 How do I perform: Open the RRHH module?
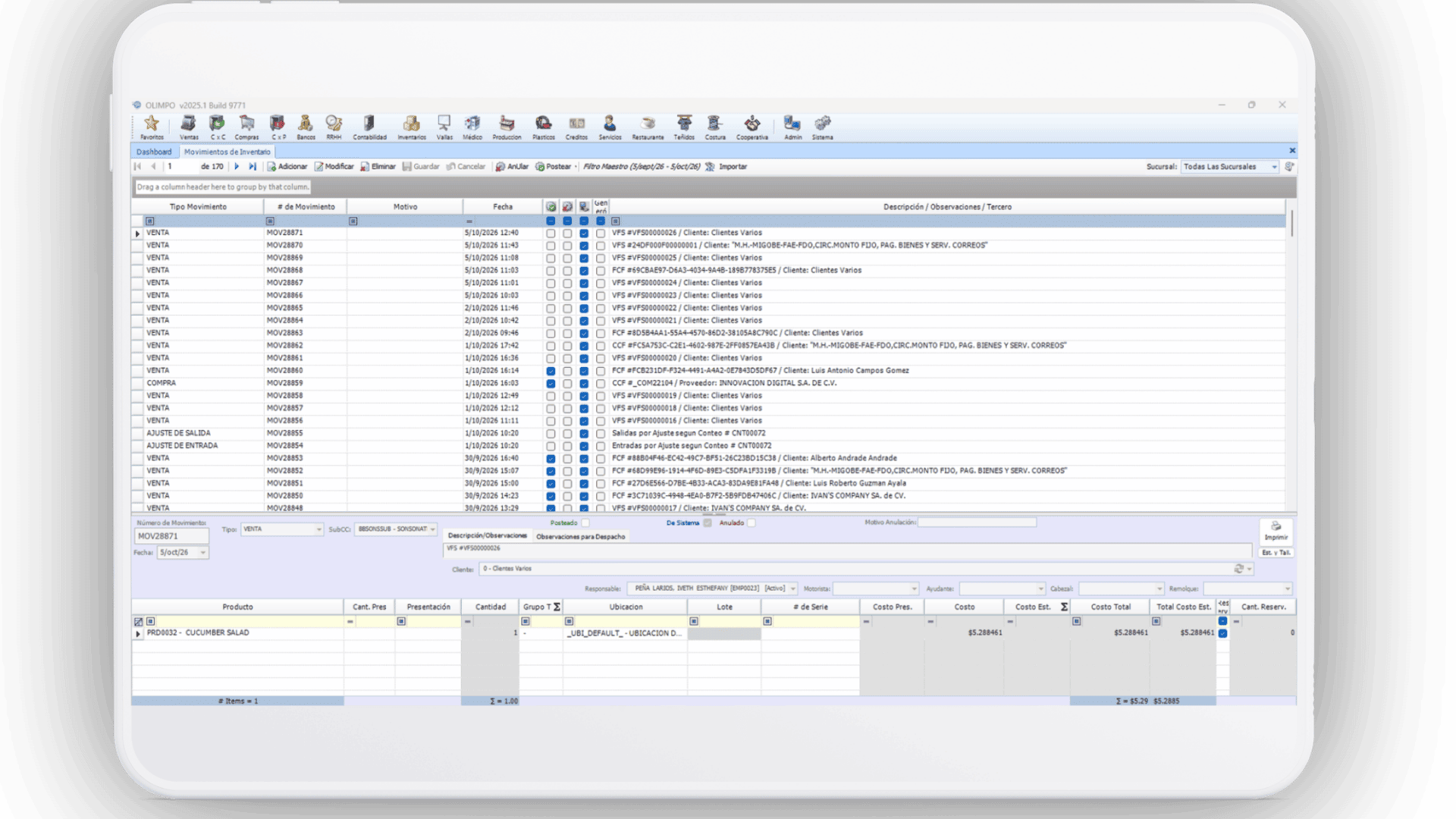tap(334, 127)
